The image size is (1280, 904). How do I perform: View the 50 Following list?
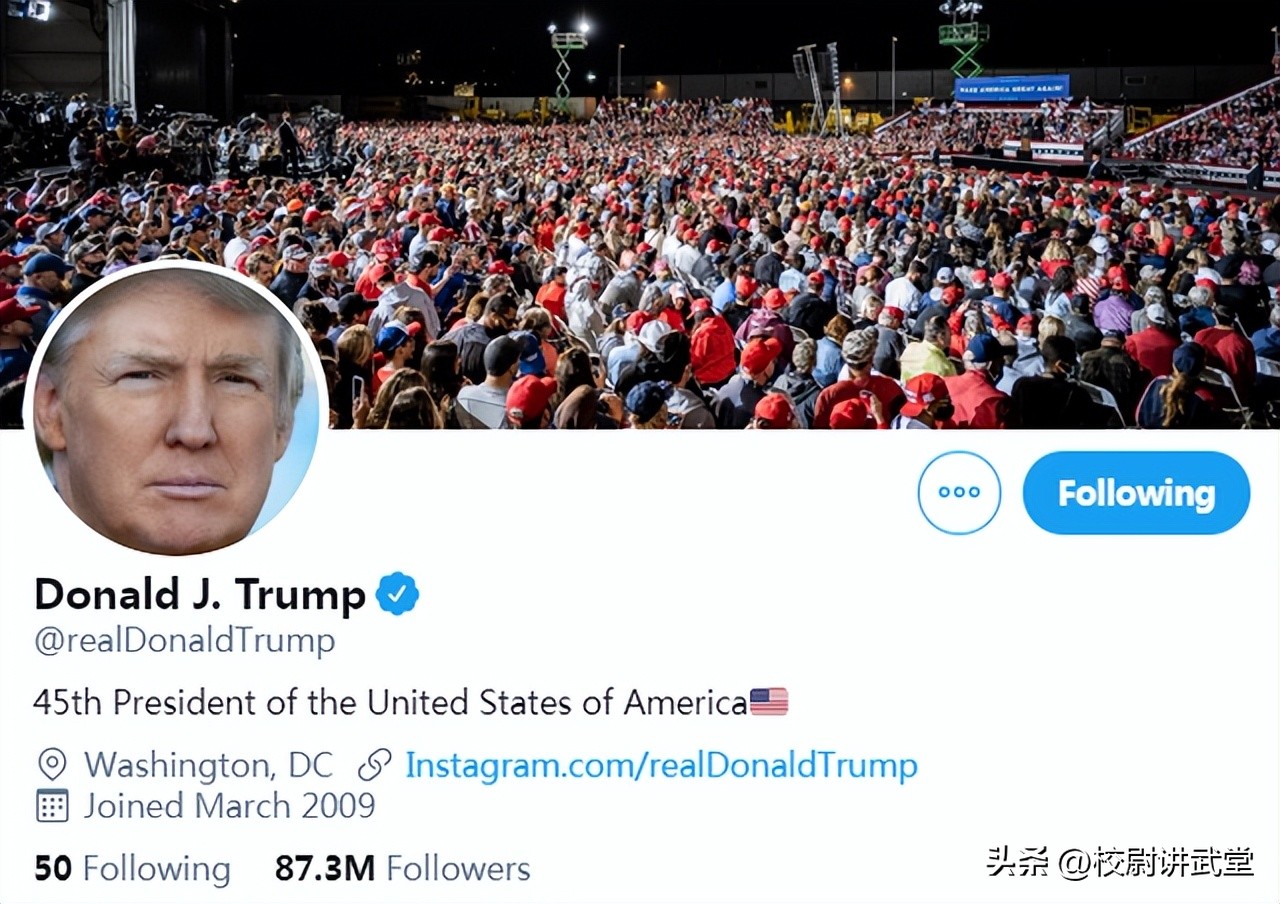pyautogui.click(x=132, y=868)
